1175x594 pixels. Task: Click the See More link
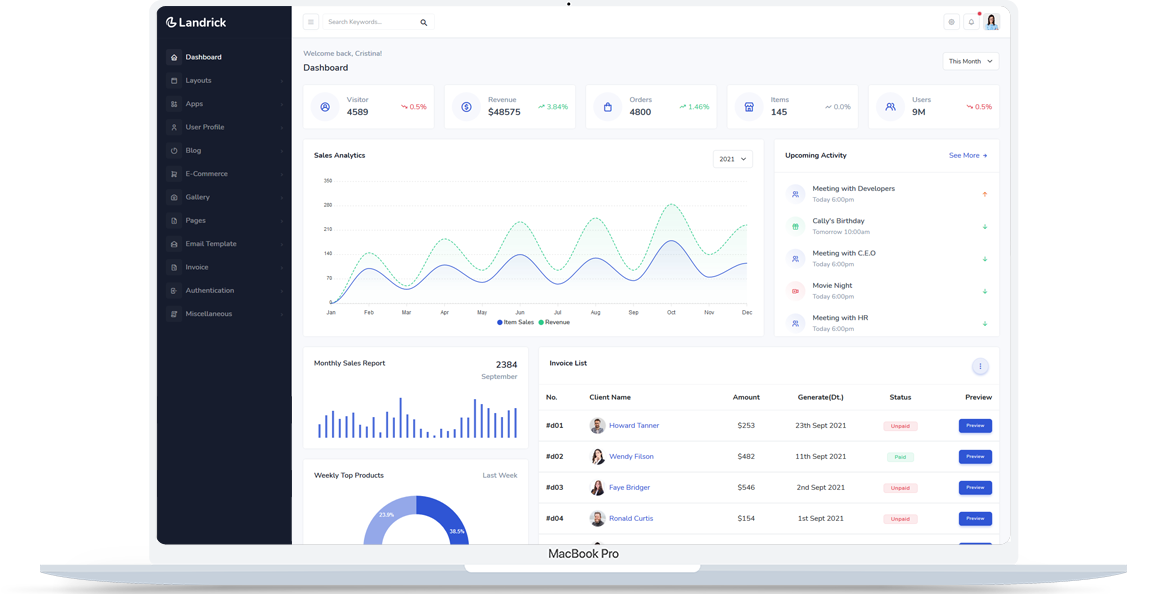tap(967, 156)
